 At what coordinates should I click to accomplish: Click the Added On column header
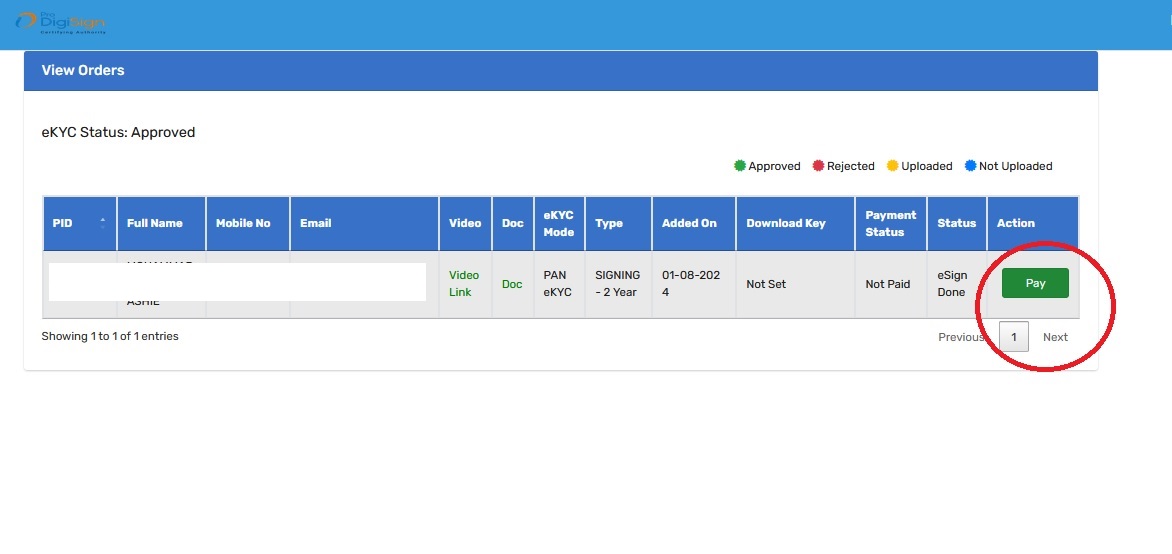pyautogui.click(x=689, y=223)
